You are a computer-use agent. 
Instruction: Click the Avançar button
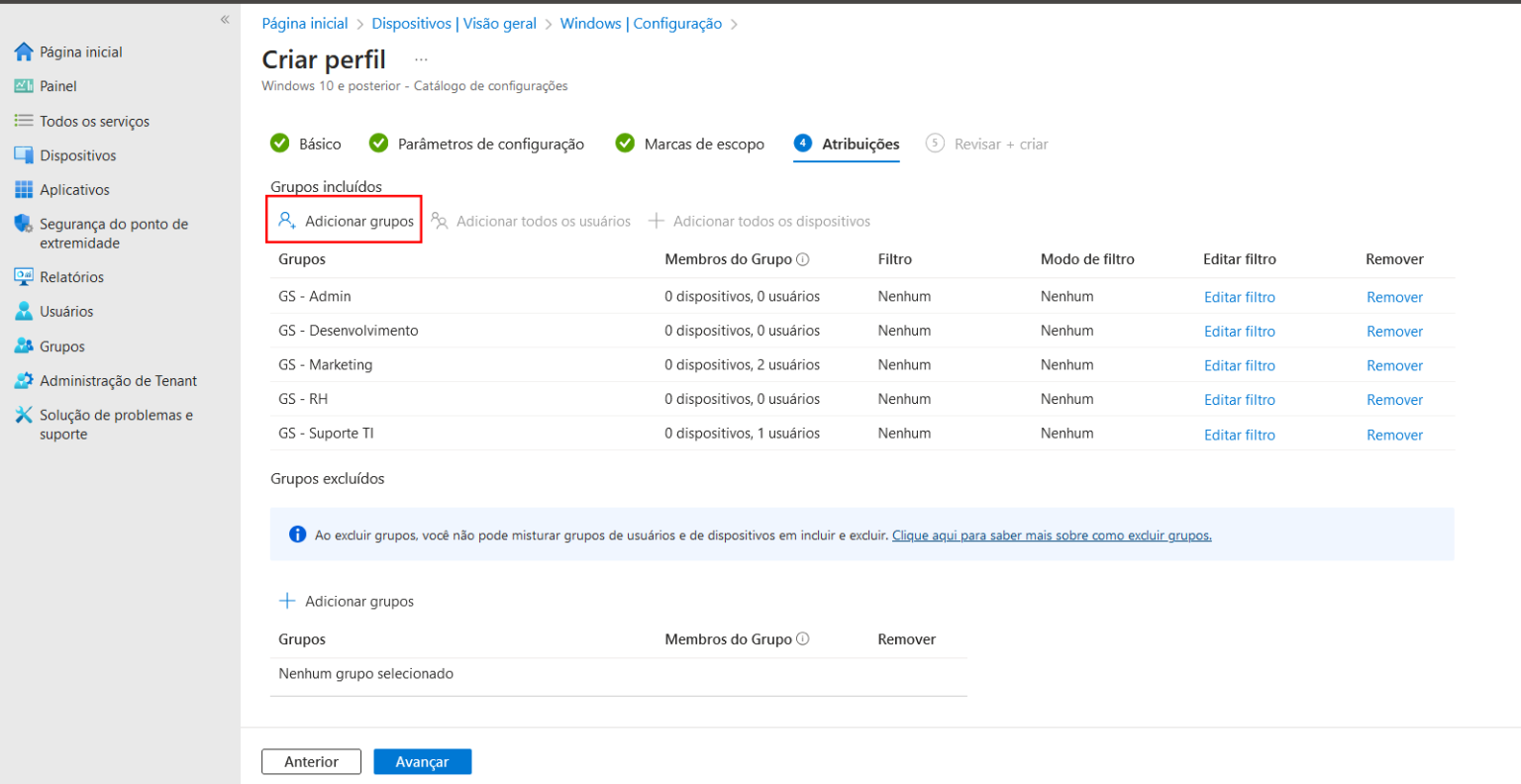423,761
